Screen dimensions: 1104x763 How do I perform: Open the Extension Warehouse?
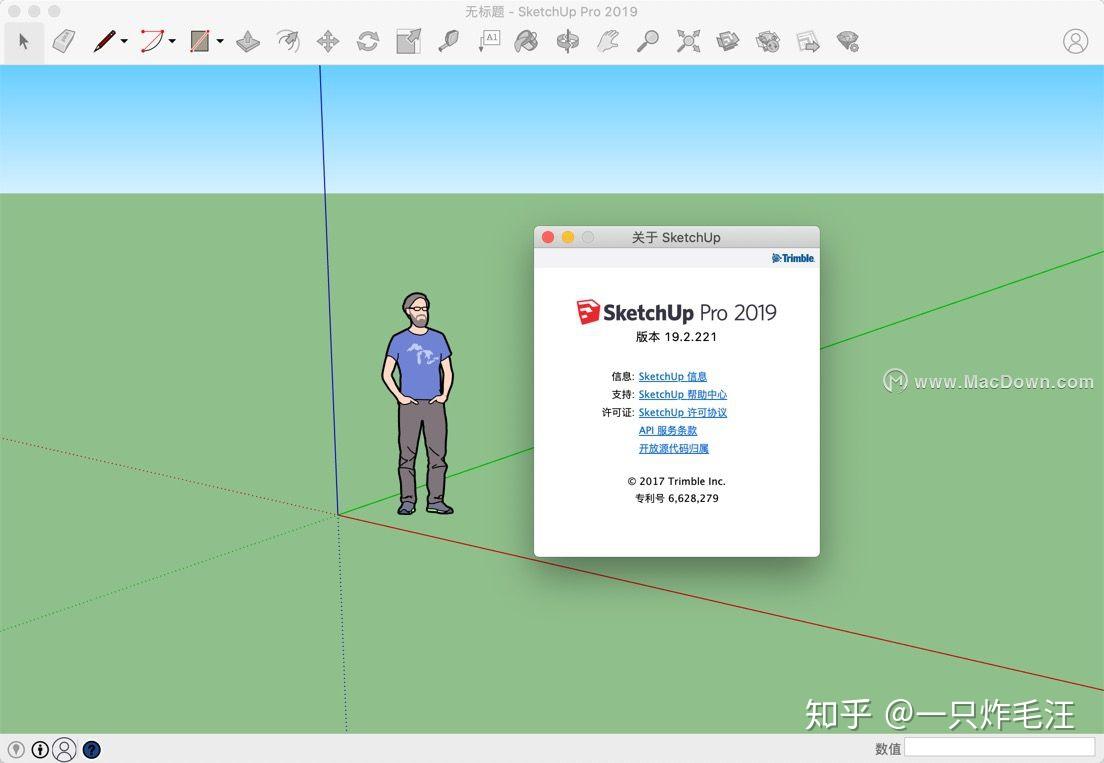767,42
